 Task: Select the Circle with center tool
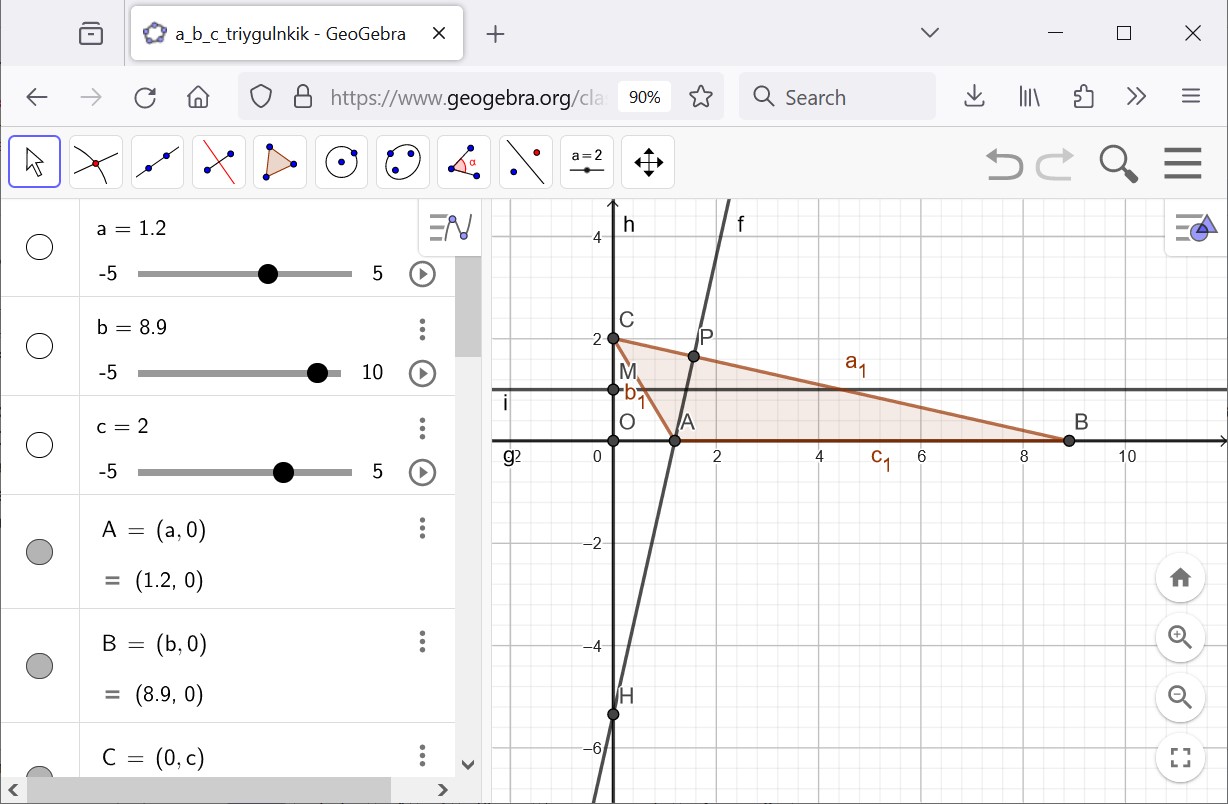point(341,162)
